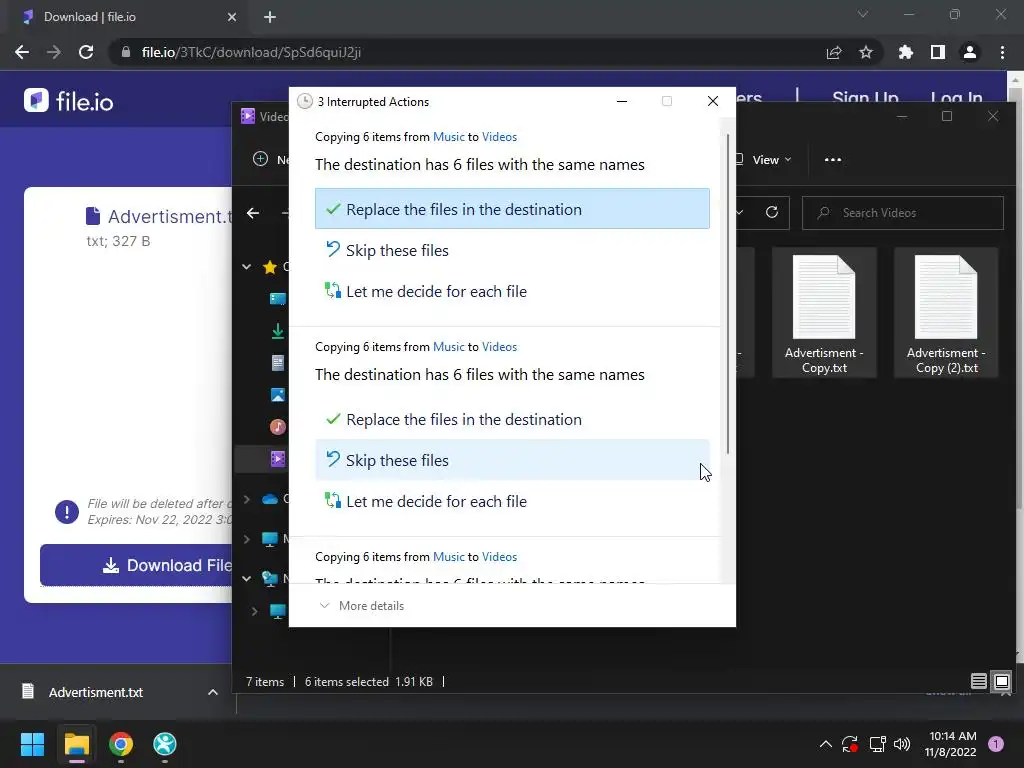The height and width of the screenshot is (768, 1024).
Task: Pick Let me decide in second prompt
Action: pos(512,502)
